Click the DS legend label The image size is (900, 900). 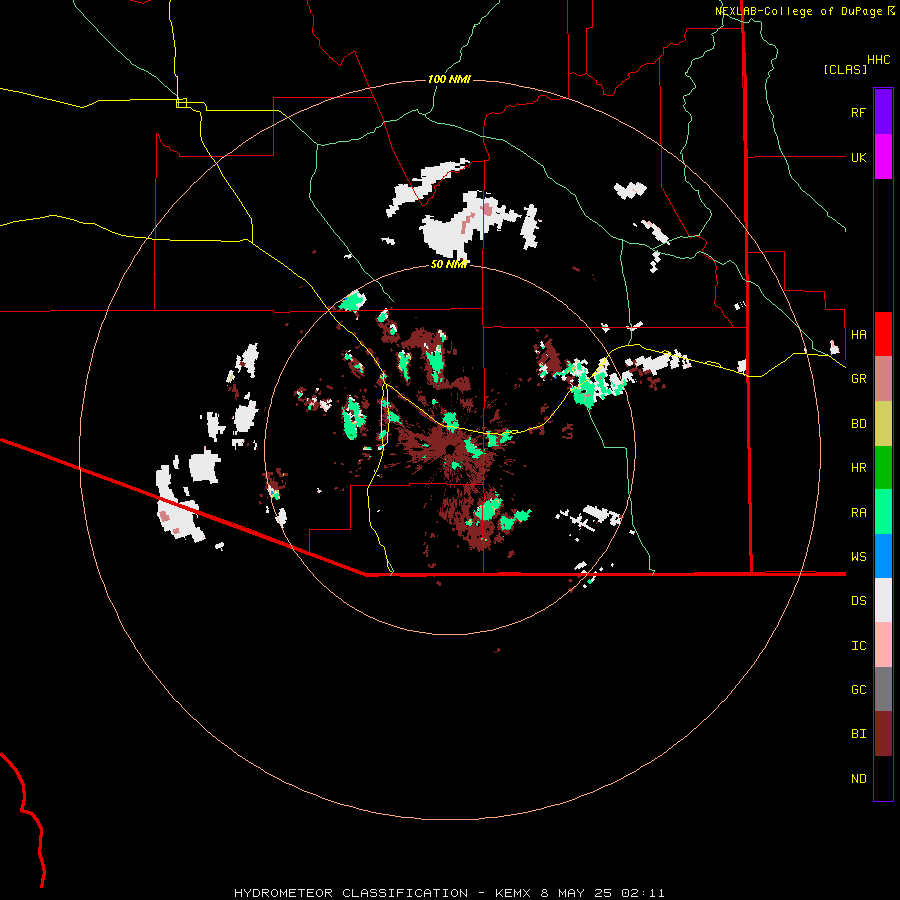point(858,601)
